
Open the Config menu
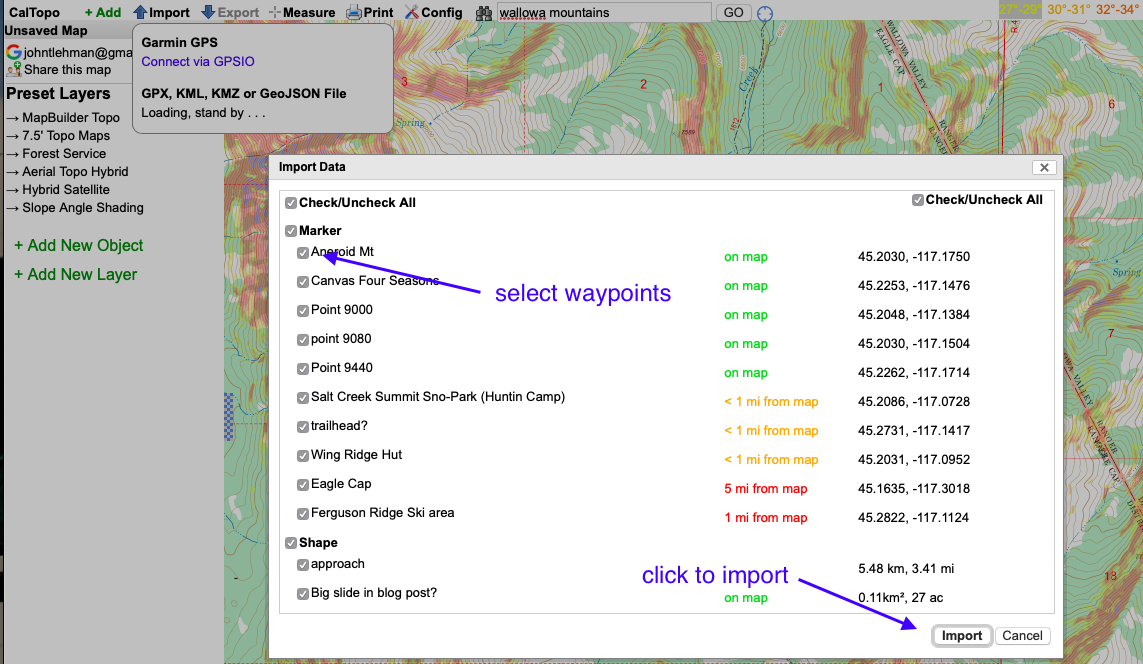434,12
